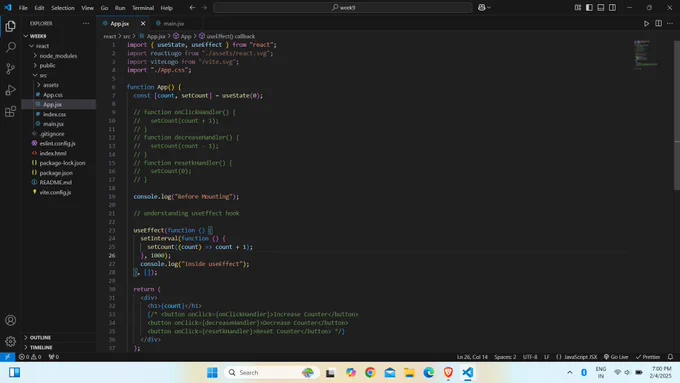Change indentation Spaces: 2
This screenshot has width=680, height=383.
505,357
